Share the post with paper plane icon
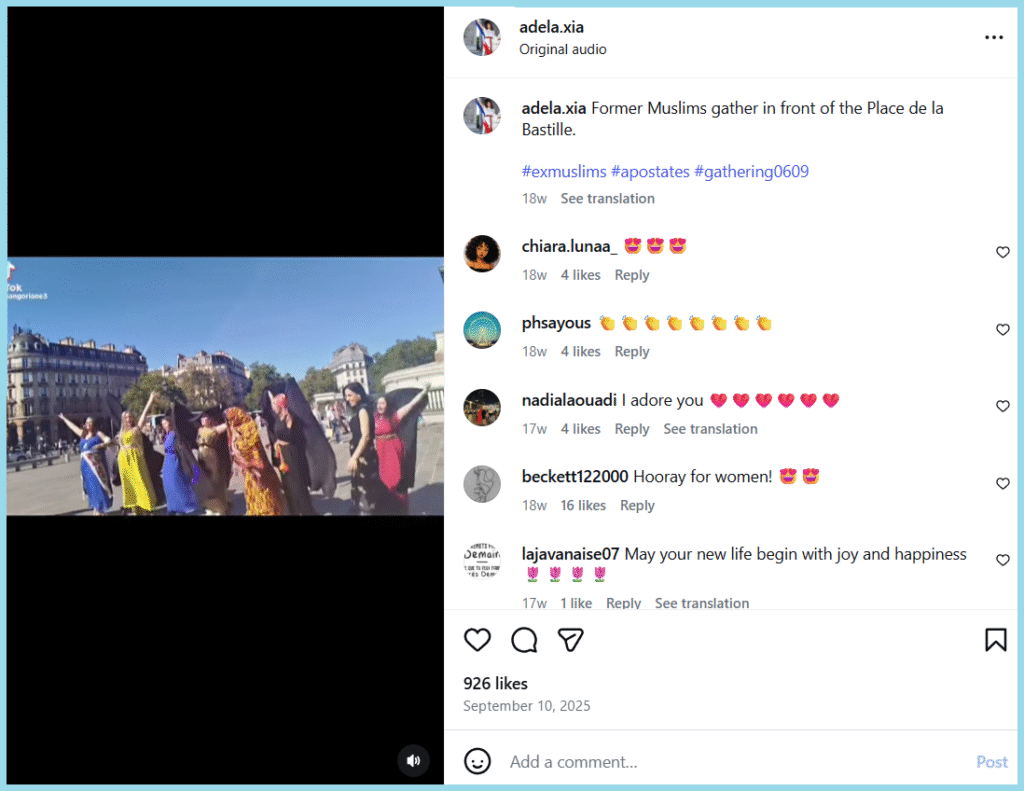 tap(570, 640)
